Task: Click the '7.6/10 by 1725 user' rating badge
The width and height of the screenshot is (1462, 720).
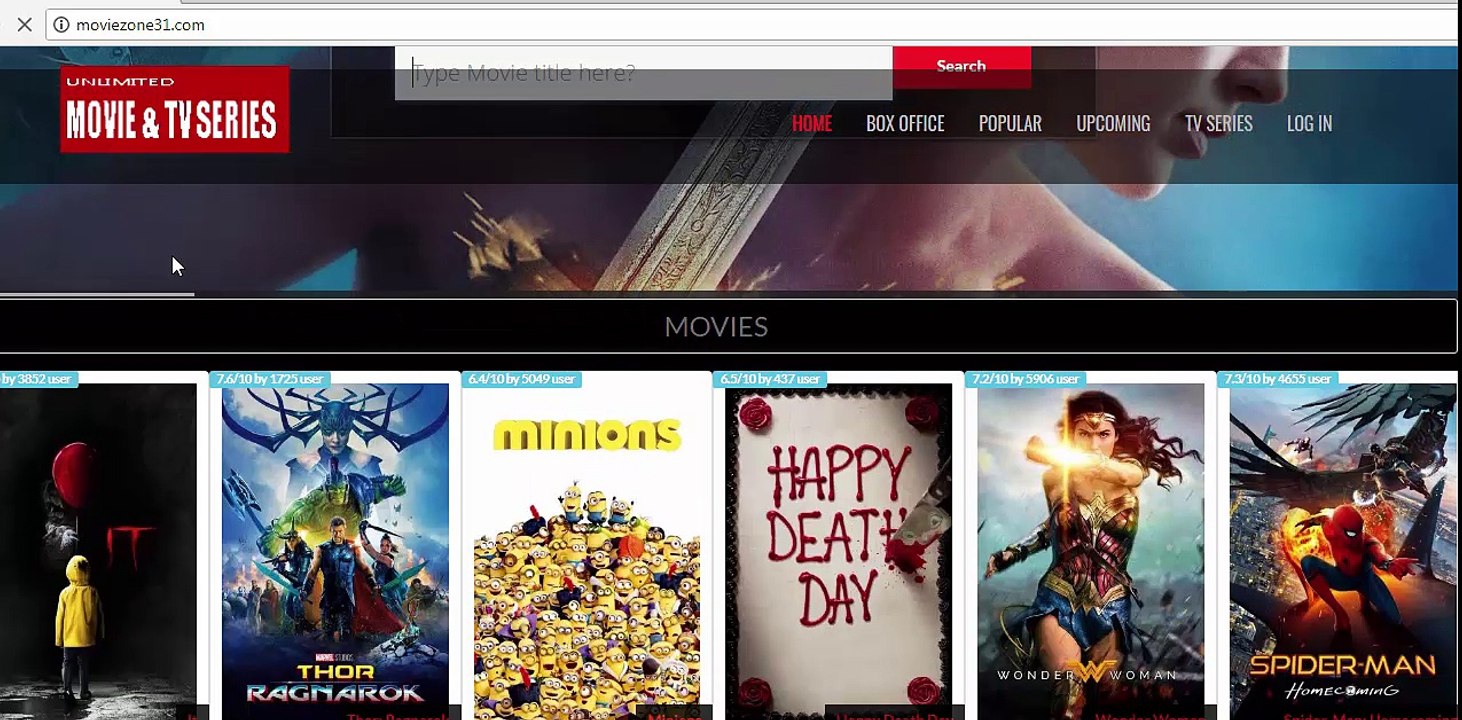Action: pos(270,379)
